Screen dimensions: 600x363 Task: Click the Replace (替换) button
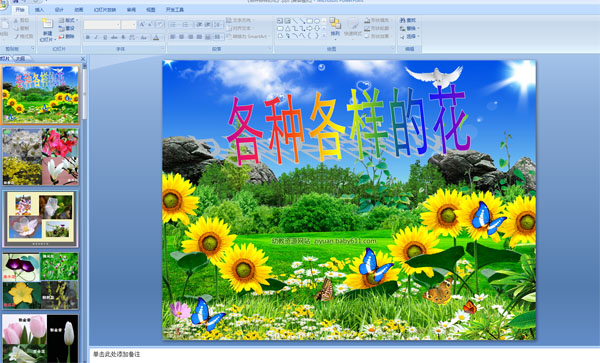point(410,28)
